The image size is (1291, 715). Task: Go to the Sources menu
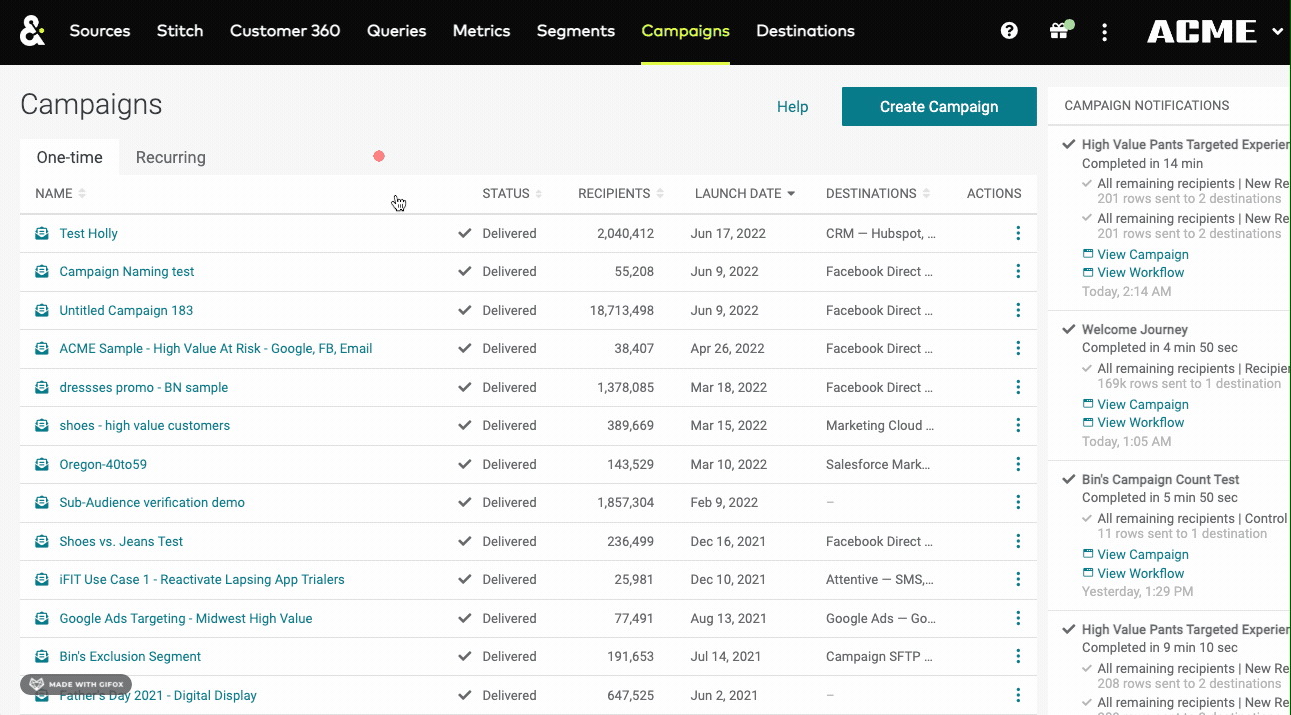[x=100, y=31]
